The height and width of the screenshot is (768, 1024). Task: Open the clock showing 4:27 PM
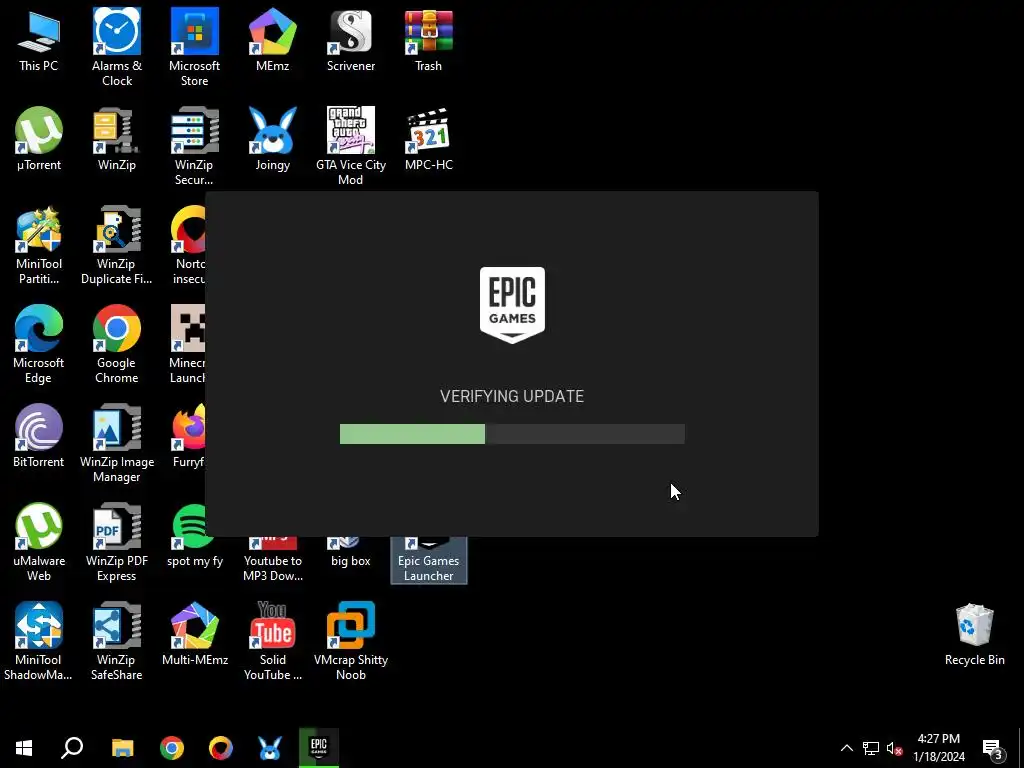tap(938, 748)
